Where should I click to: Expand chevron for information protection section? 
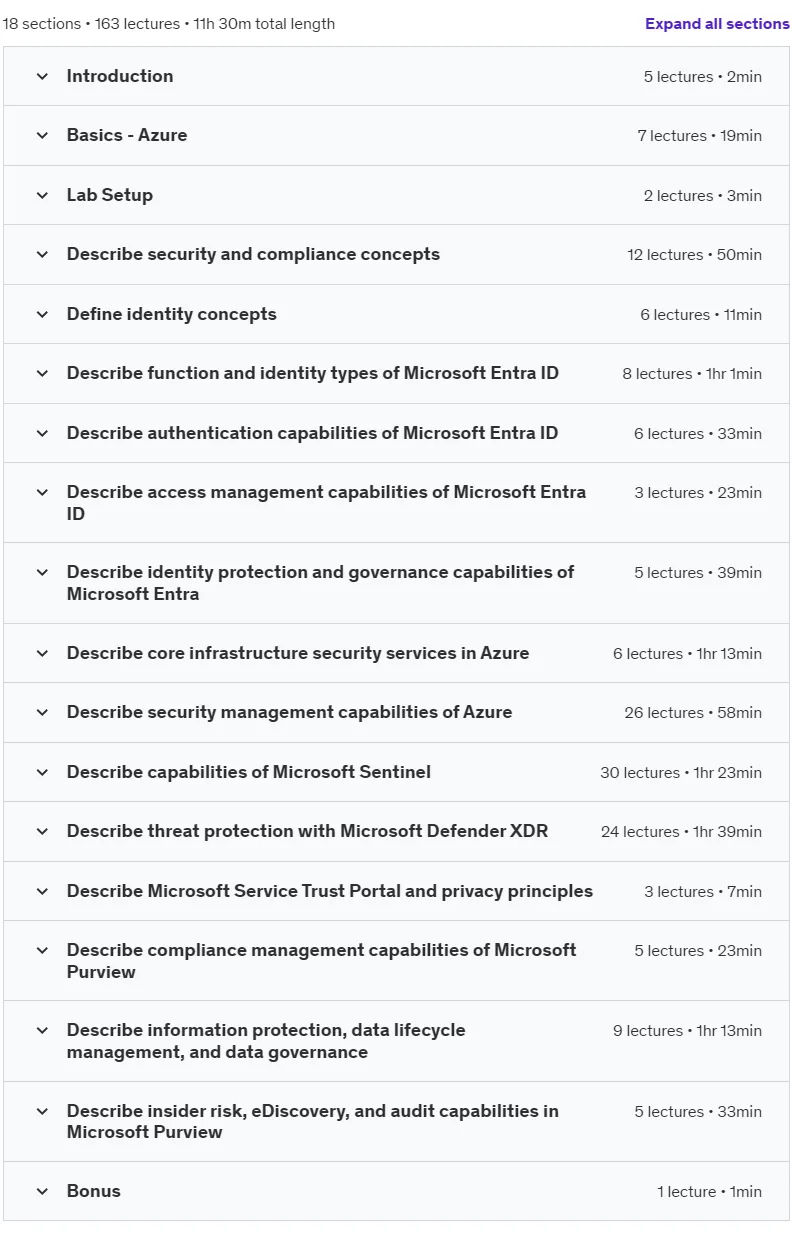pyautogui.click(x=42, y=1030)
